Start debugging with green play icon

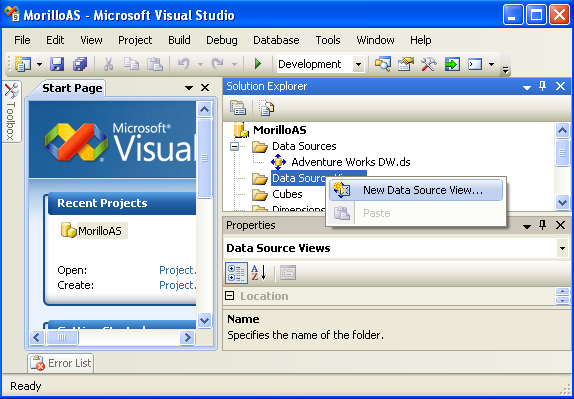258,64
